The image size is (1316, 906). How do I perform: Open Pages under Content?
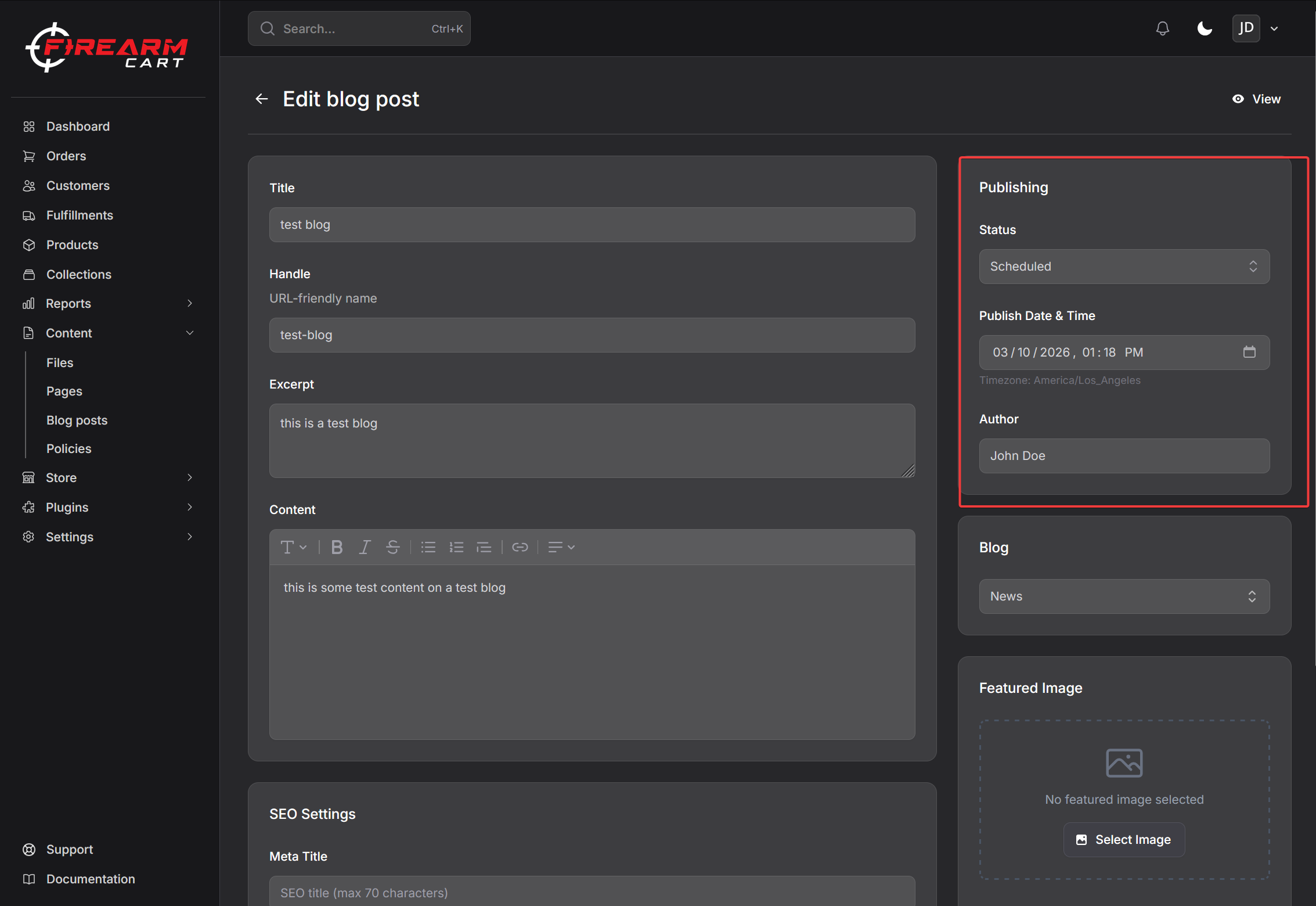(x=64, y=391)
